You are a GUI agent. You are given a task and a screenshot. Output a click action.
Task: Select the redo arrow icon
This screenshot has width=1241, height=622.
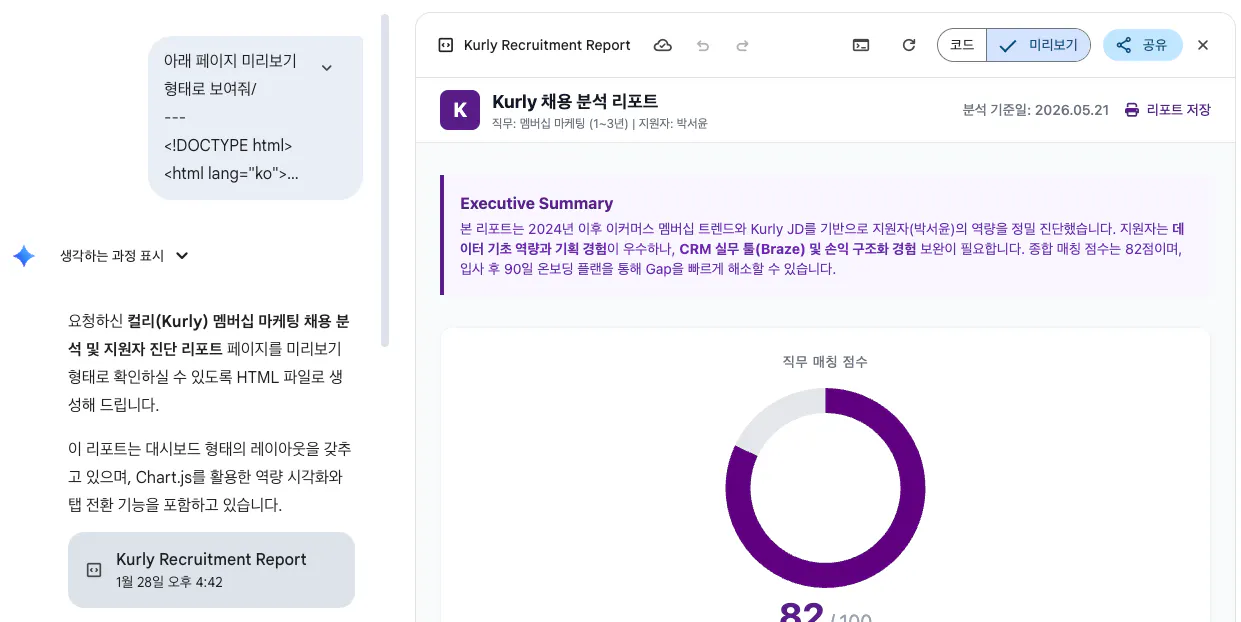click(741, 45)
